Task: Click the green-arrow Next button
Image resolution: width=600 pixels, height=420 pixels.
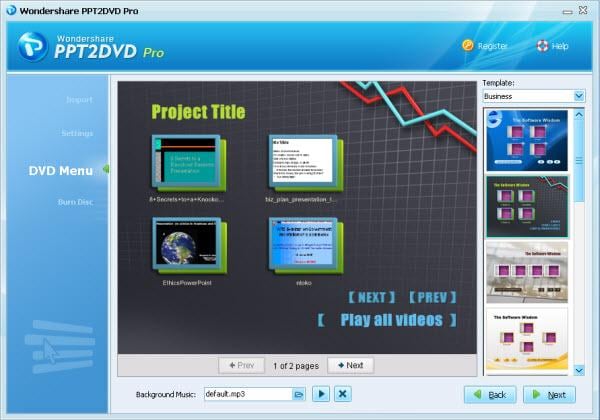Action: pyautogui.click(x=549, y=394)
